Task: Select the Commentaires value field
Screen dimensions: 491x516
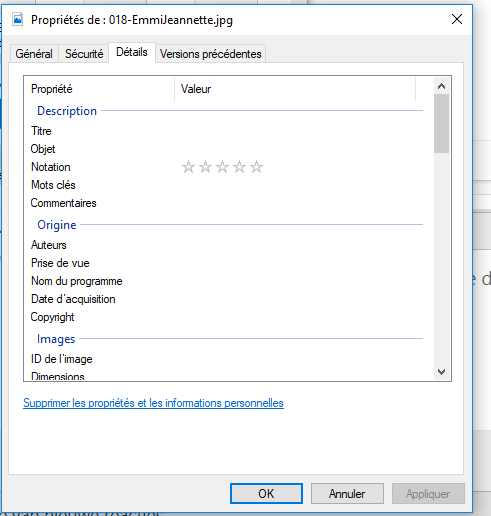Action: [x=298, y=203]
